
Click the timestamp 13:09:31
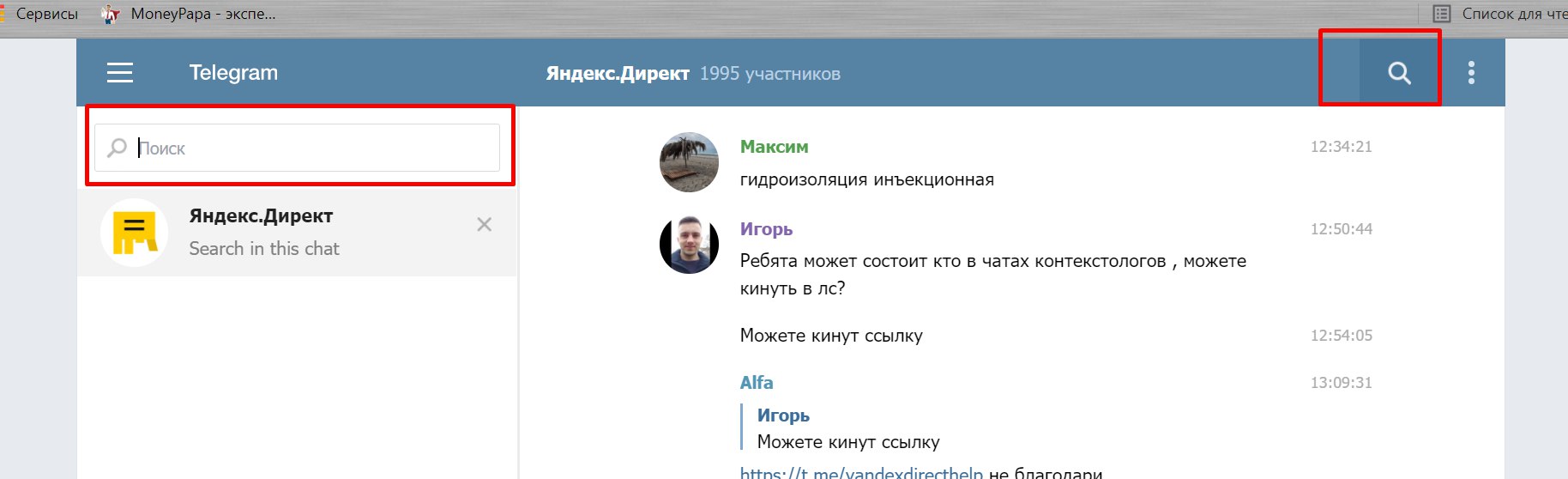click(x=1341, y=383)
